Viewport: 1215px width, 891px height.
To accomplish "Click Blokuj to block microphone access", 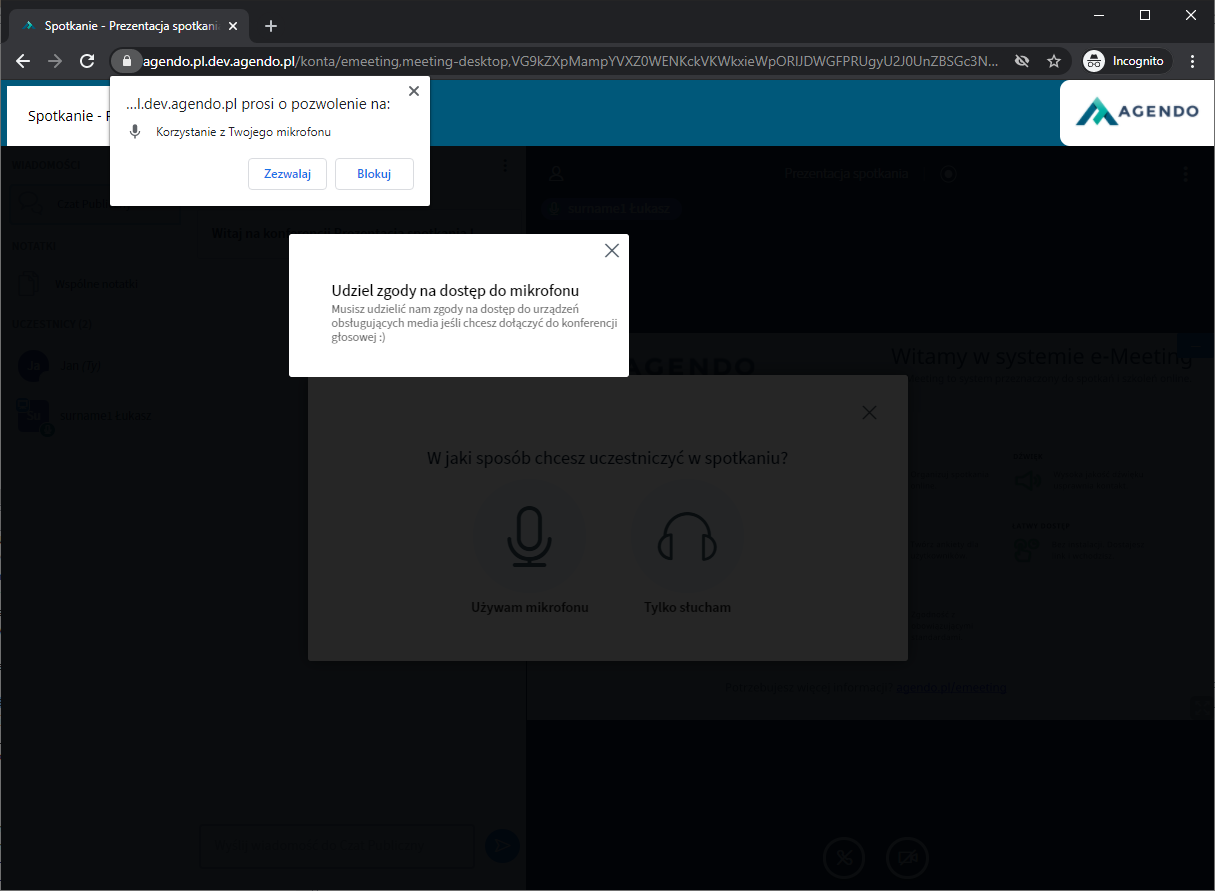I will point(374,174).
